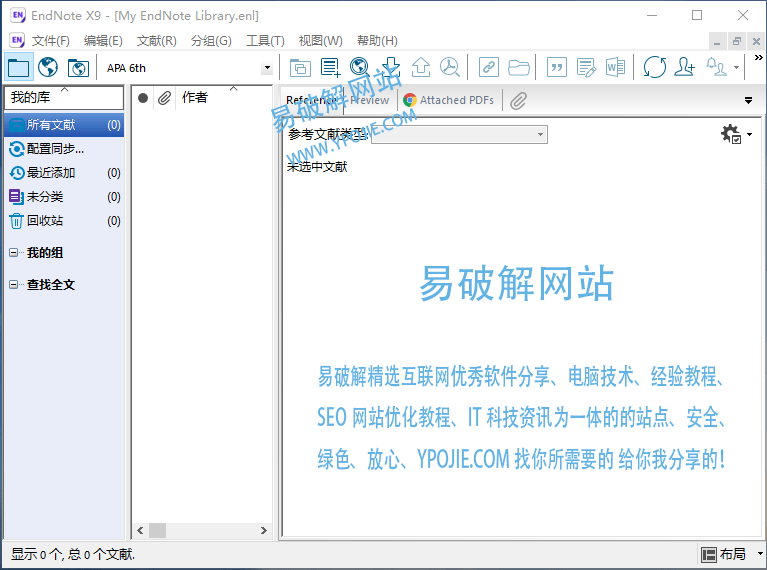The image size is (767, 570).
Task: Open 帮助(H) menu
Action: click(x=377, y=41)
